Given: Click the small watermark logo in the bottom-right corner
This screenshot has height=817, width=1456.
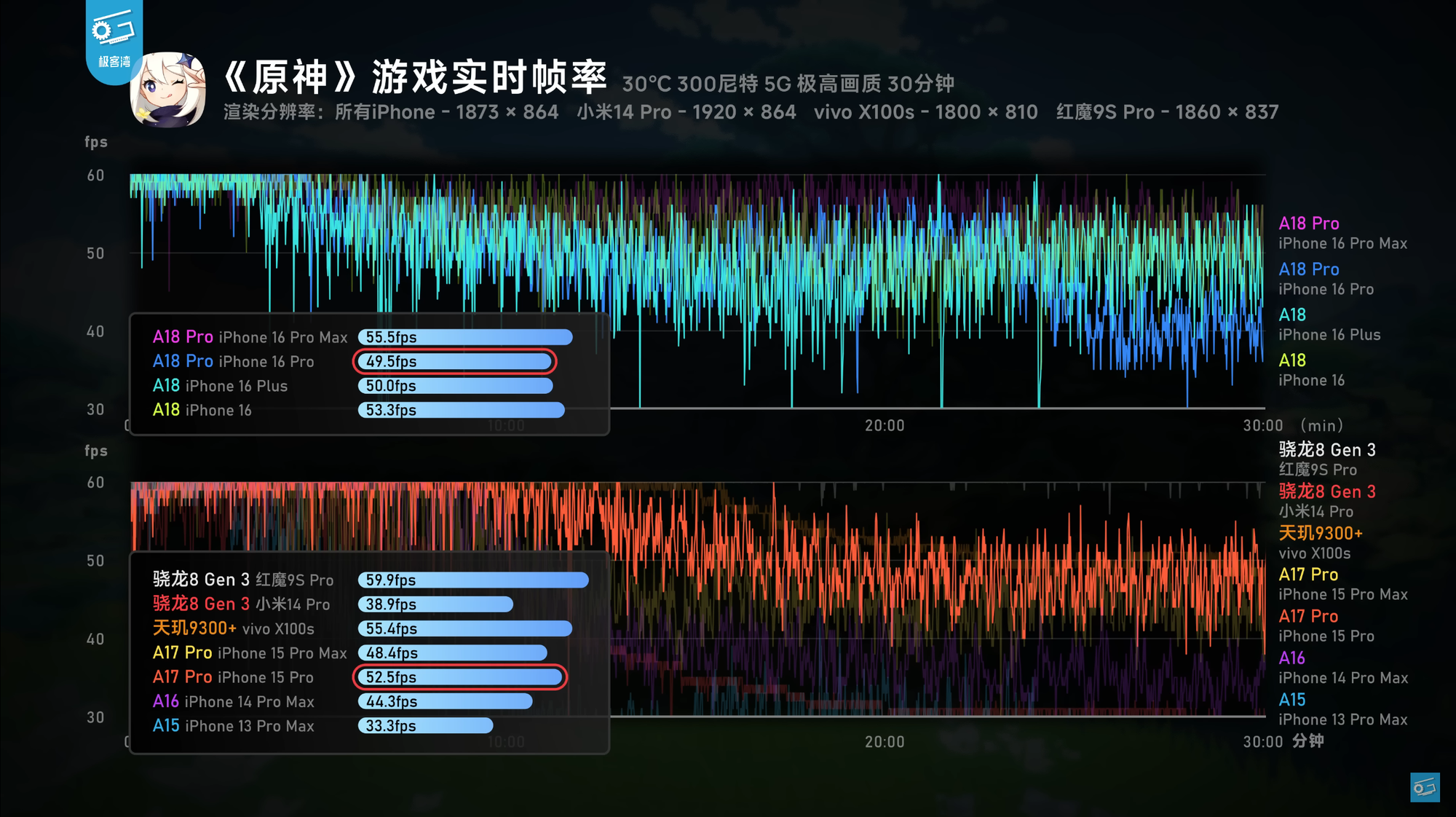Looking at the screenshot, I should pos(1425,787).
